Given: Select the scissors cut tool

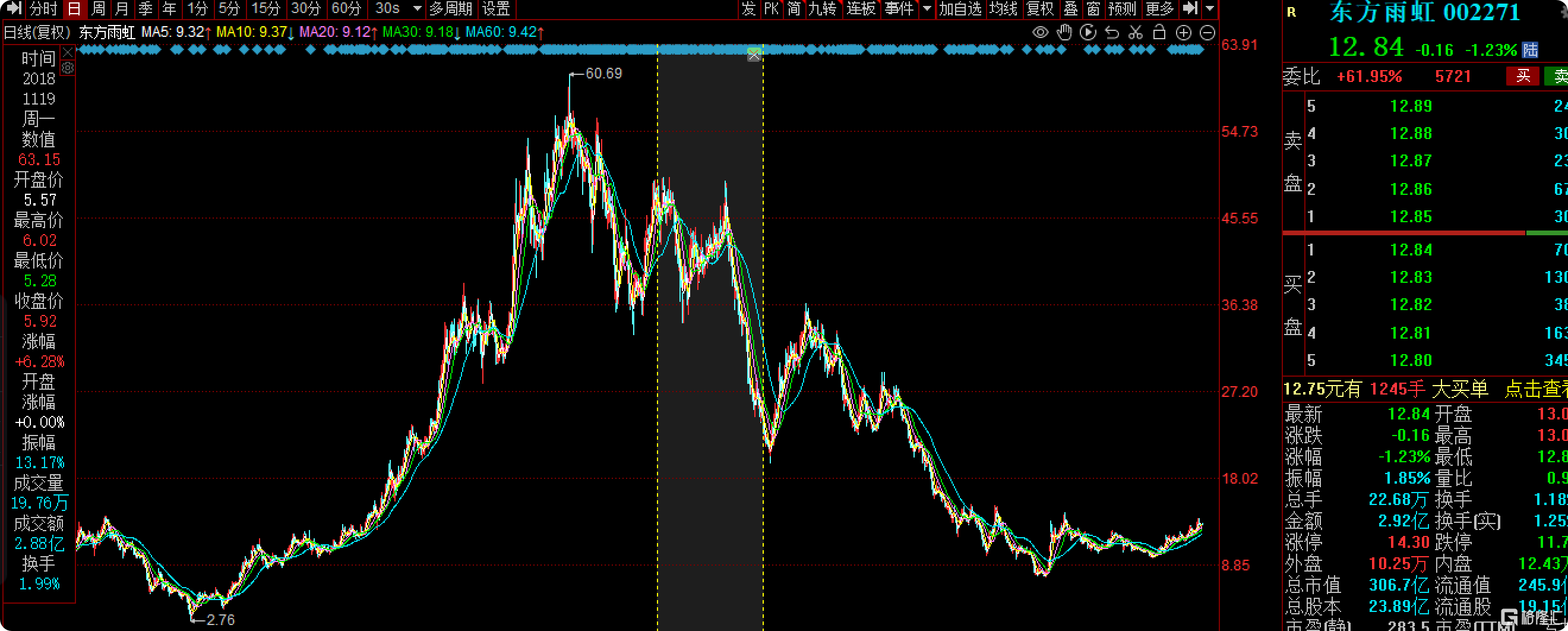Looking at the screenshot, I should click(x=1135, y=32).
